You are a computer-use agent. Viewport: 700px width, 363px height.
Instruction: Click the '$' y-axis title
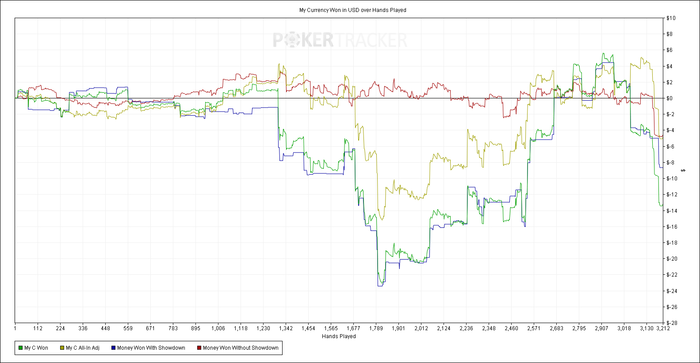684,171
